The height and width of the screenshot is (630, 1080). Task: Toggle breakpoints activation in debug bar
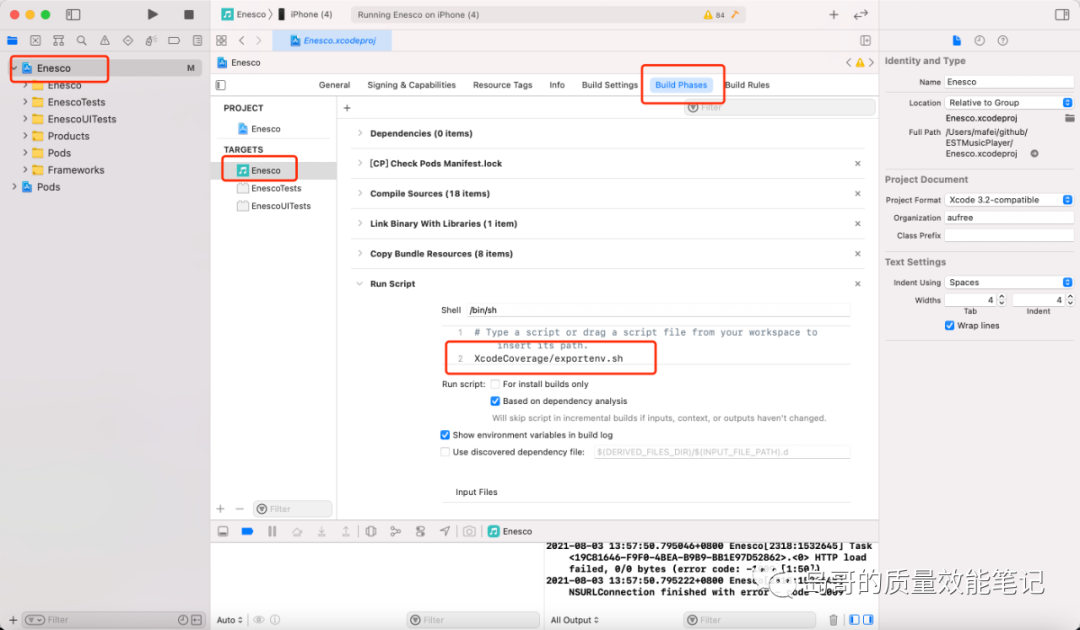click(247, 532)
